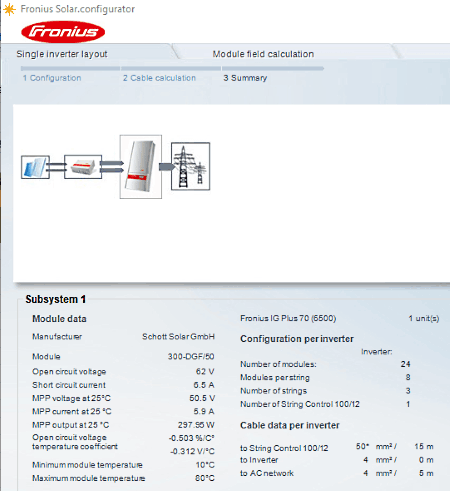Viewport: 450px width, 491px height.
Task: Click the 1 unit(s) value
Action: pyautogui.click(x=424, y=318)
